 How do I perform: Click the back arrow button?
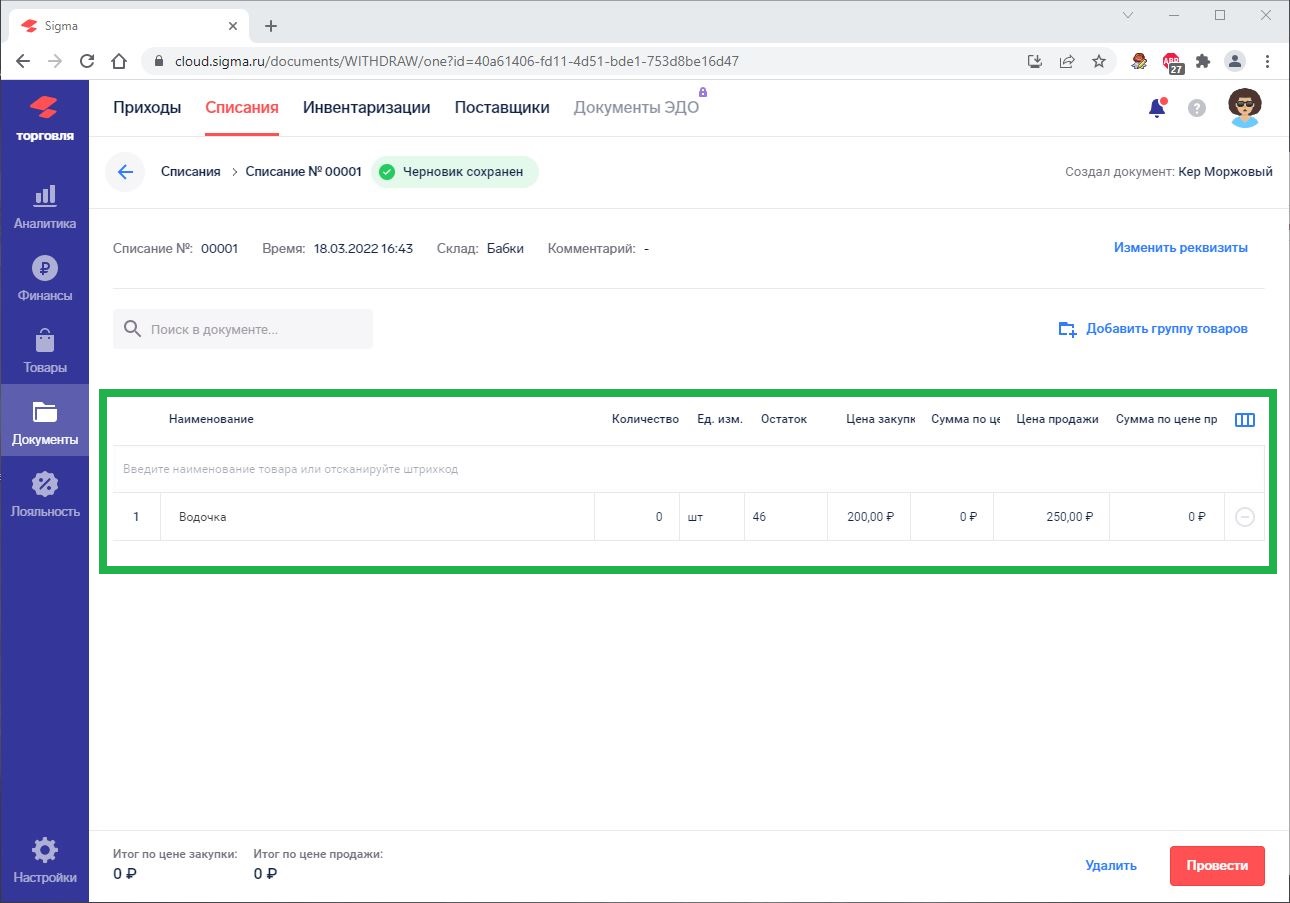(125, 172)
